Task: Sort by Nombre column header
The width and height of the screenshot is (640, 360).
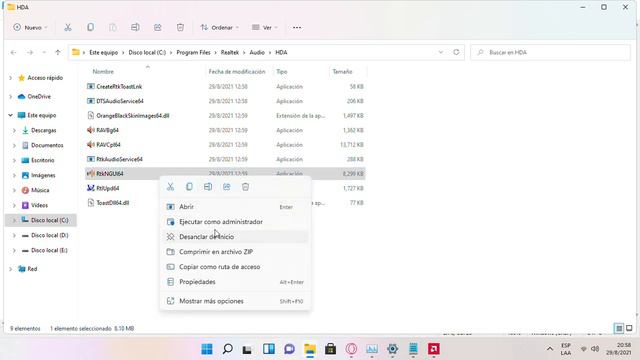Action: (x=103, y=71)
